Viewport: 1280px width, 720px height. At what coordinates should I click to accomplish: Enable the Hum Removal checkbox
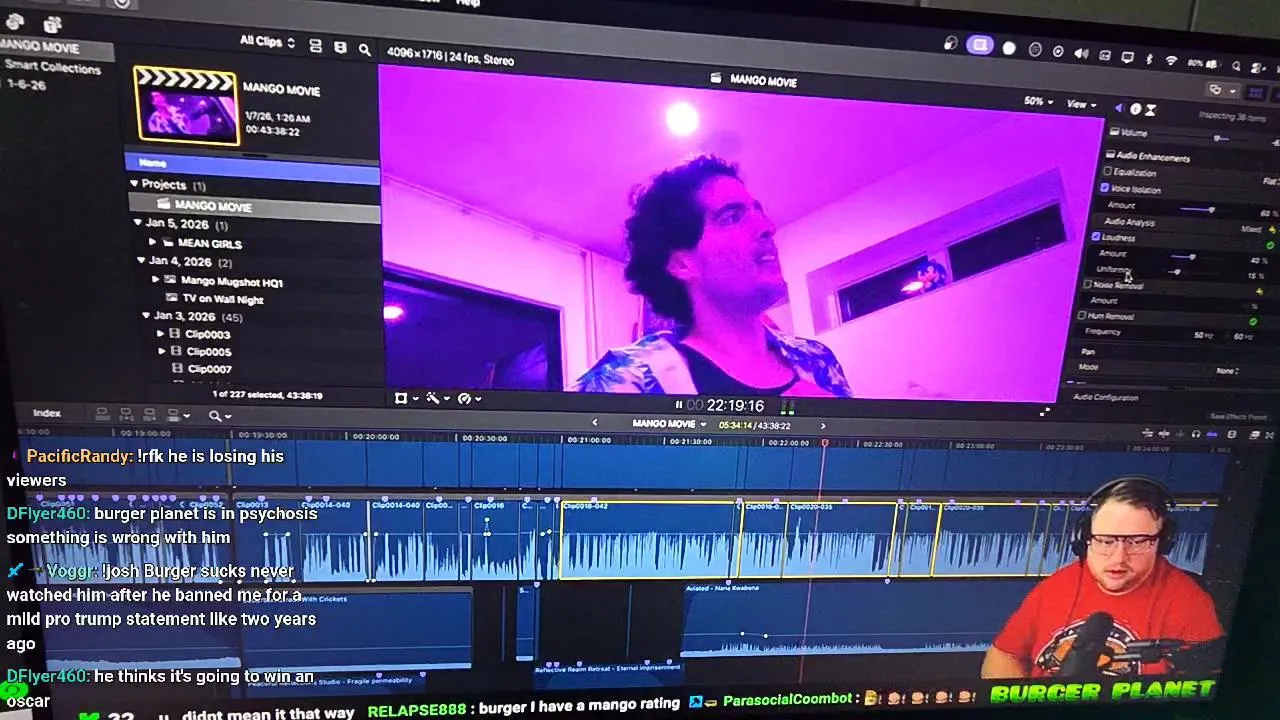1082,315
